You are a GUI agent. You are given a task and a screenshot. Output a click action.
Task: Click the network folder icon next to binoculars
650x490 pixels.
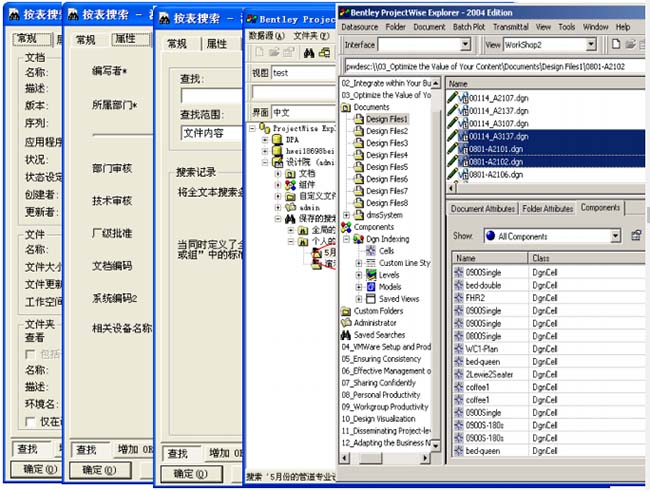tap(325, 53)
